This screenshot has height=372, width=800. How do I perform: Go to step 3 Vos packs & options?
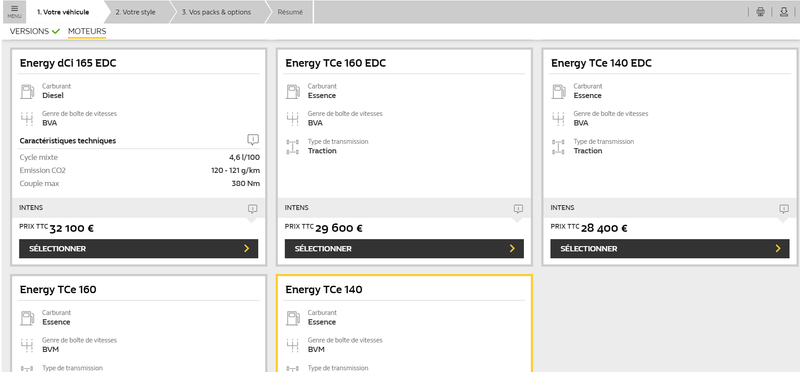coord(216,12)
